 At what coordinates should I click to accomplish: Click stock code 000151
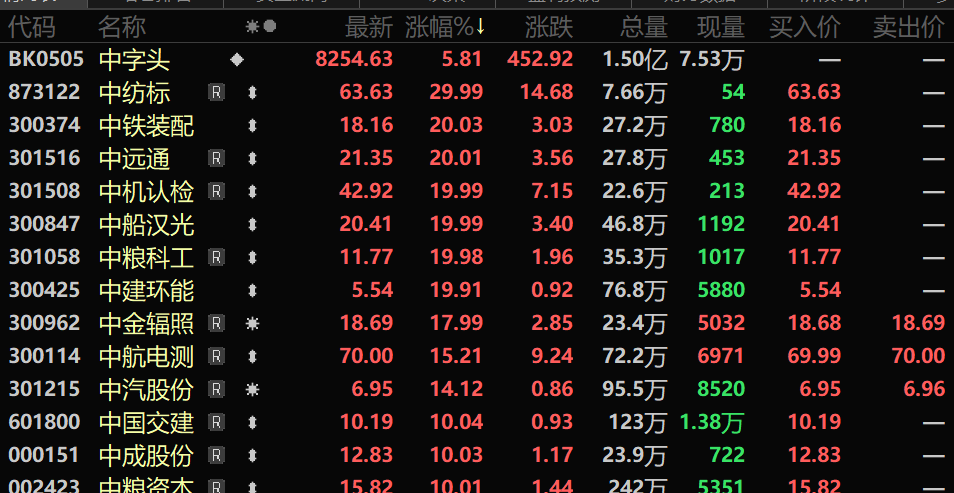coord(44,454)
